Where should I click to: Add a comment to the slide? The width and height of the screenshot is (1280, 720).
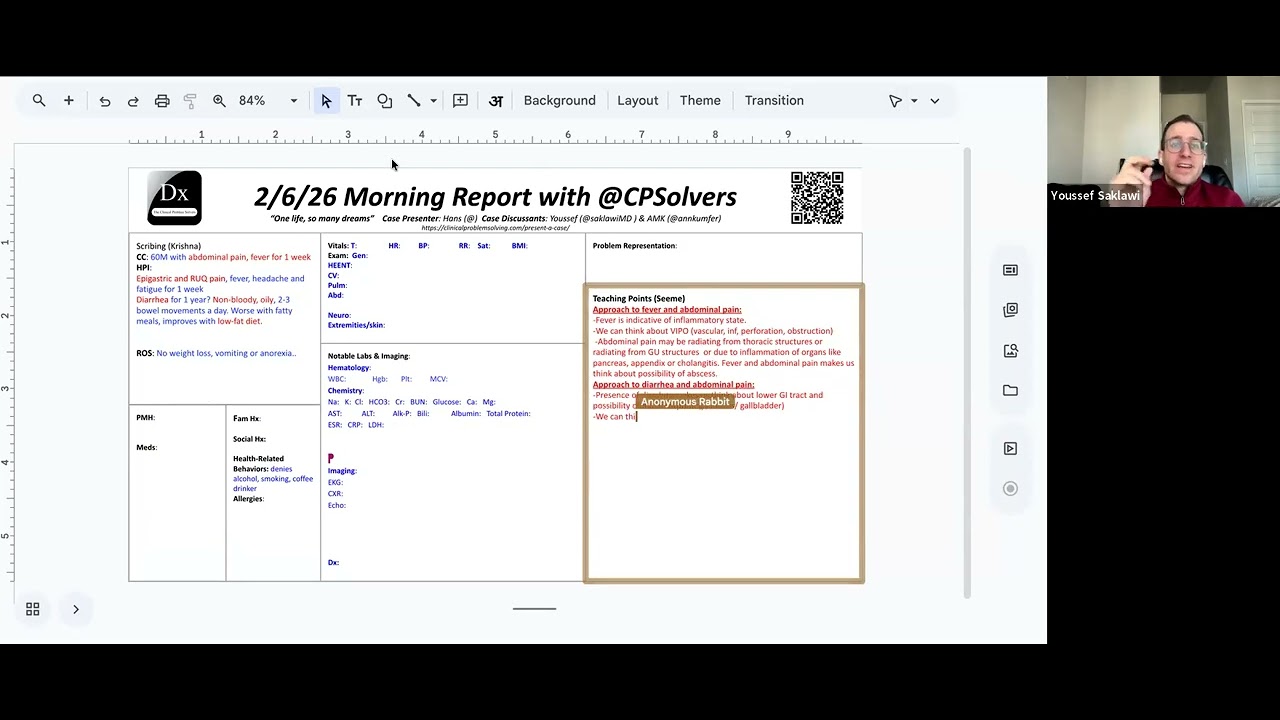pyautogui.click(x=460, y=101)
